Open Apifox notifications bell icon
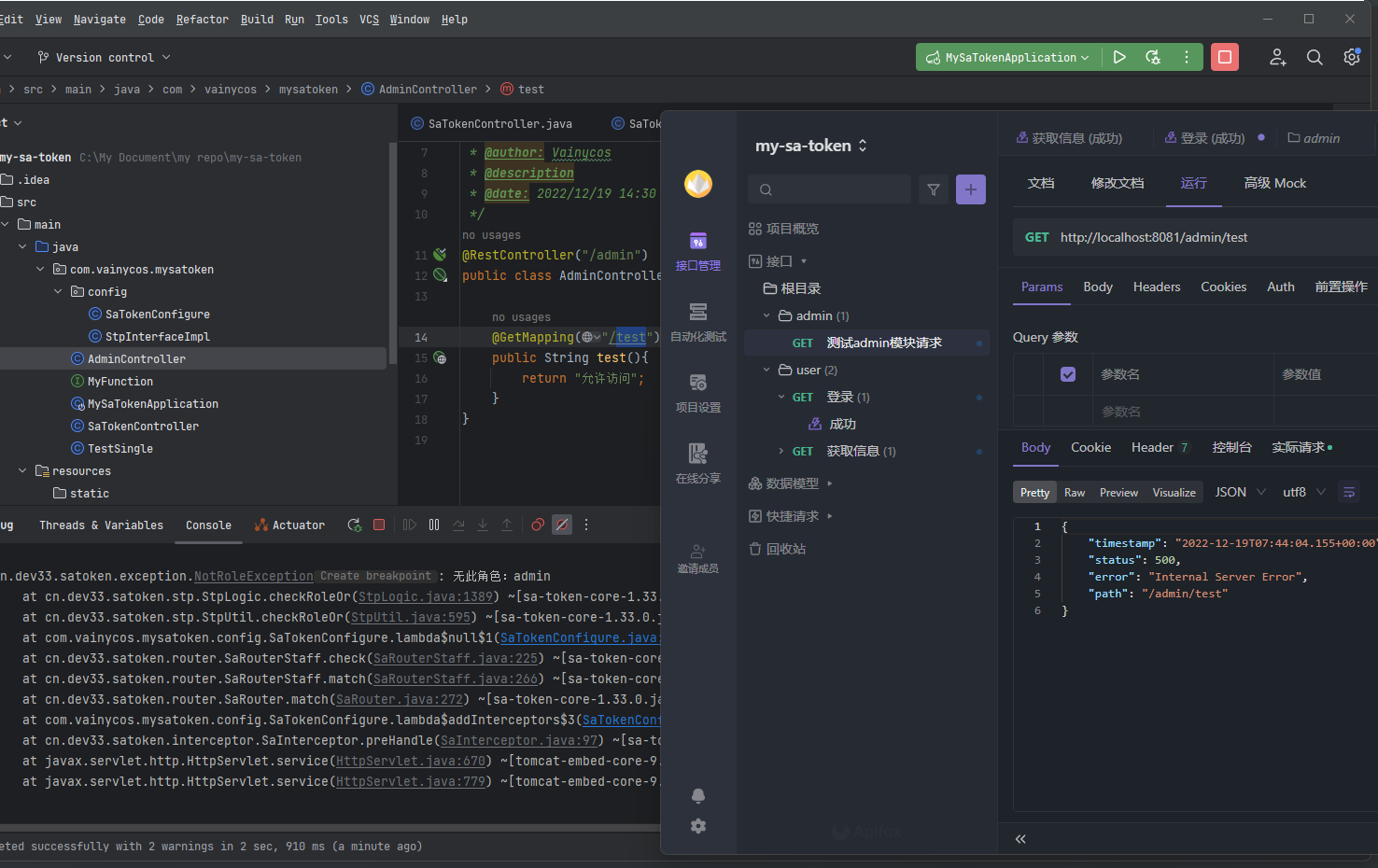This screenshot has width=1378, height=868. click(x=698, y=796)
